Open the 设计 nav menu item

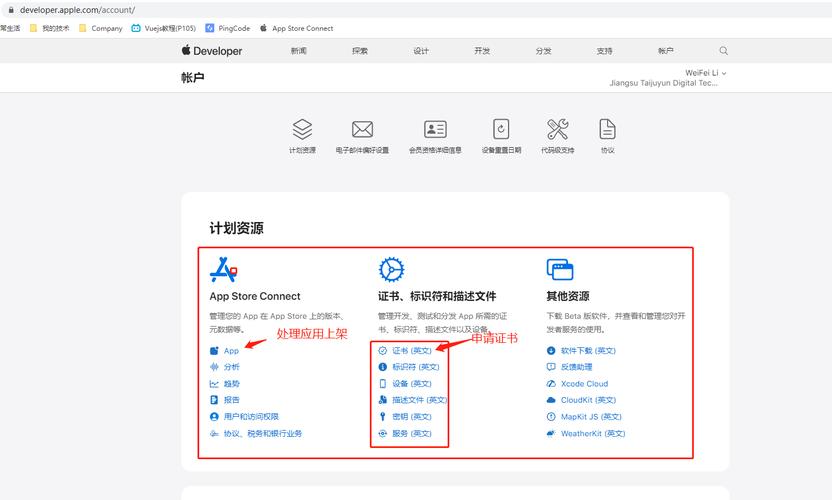coord(421,51)
